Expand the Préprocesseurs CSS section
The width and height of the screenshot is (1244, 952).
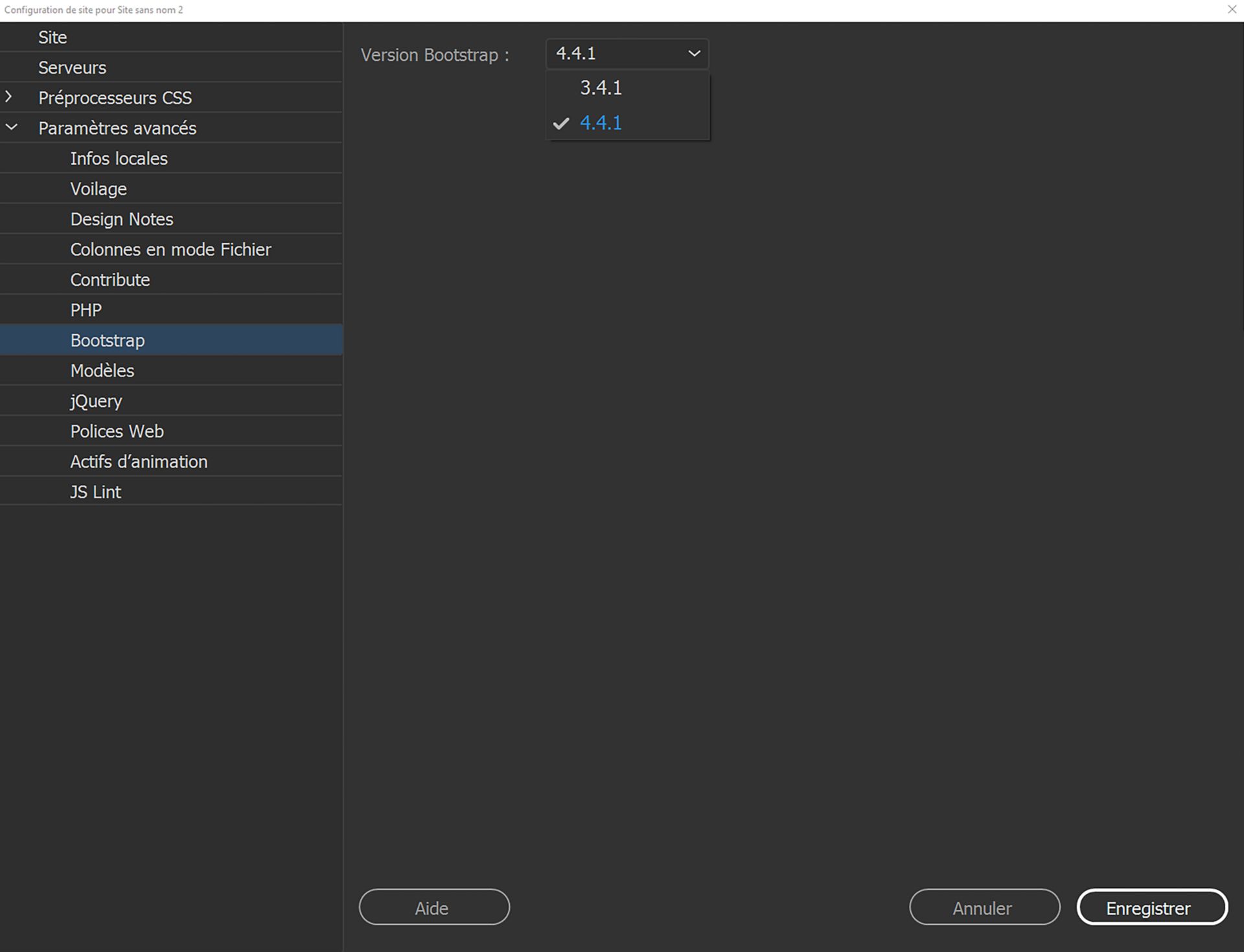10,97
